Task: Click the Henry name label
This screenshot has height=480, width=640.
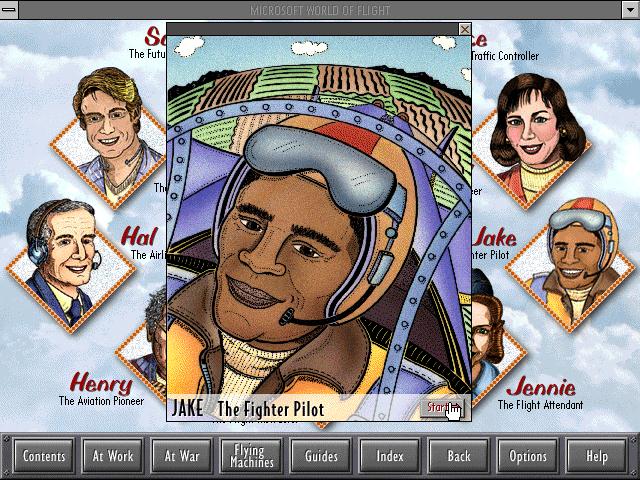Action: coord(101,383)
